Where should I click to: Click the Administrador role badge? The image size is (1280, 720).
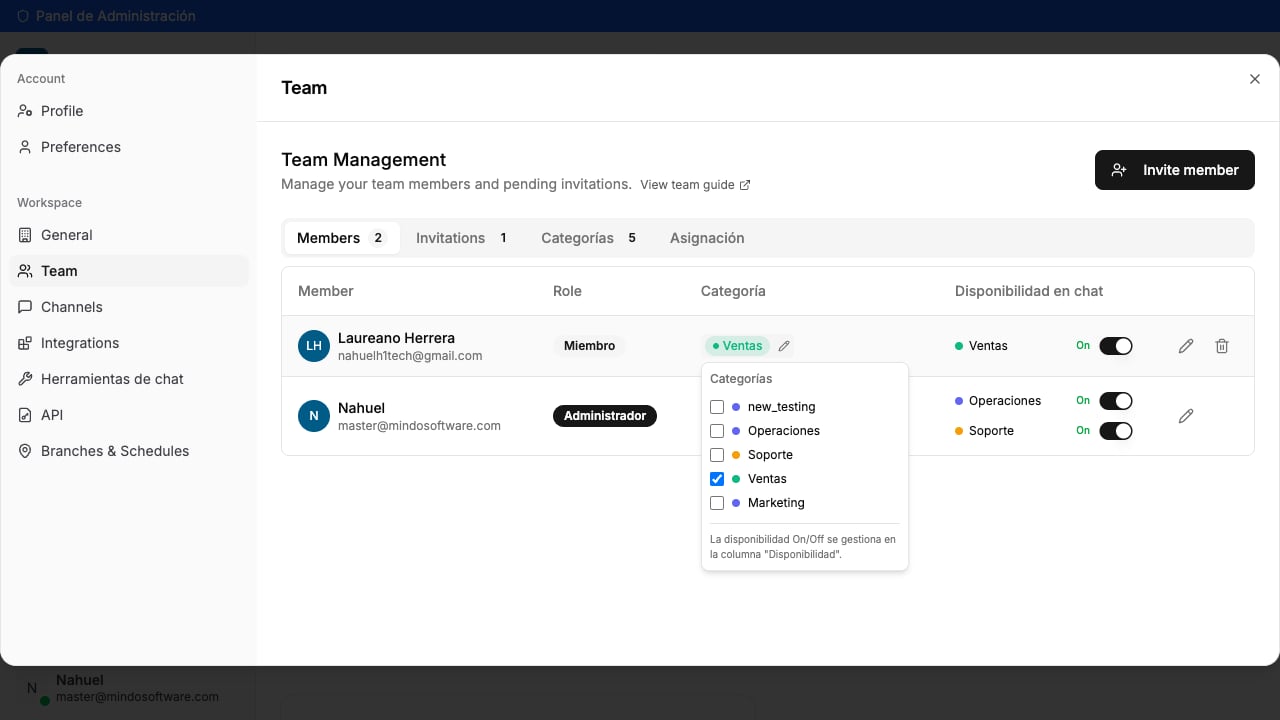(x=605, y=416)
